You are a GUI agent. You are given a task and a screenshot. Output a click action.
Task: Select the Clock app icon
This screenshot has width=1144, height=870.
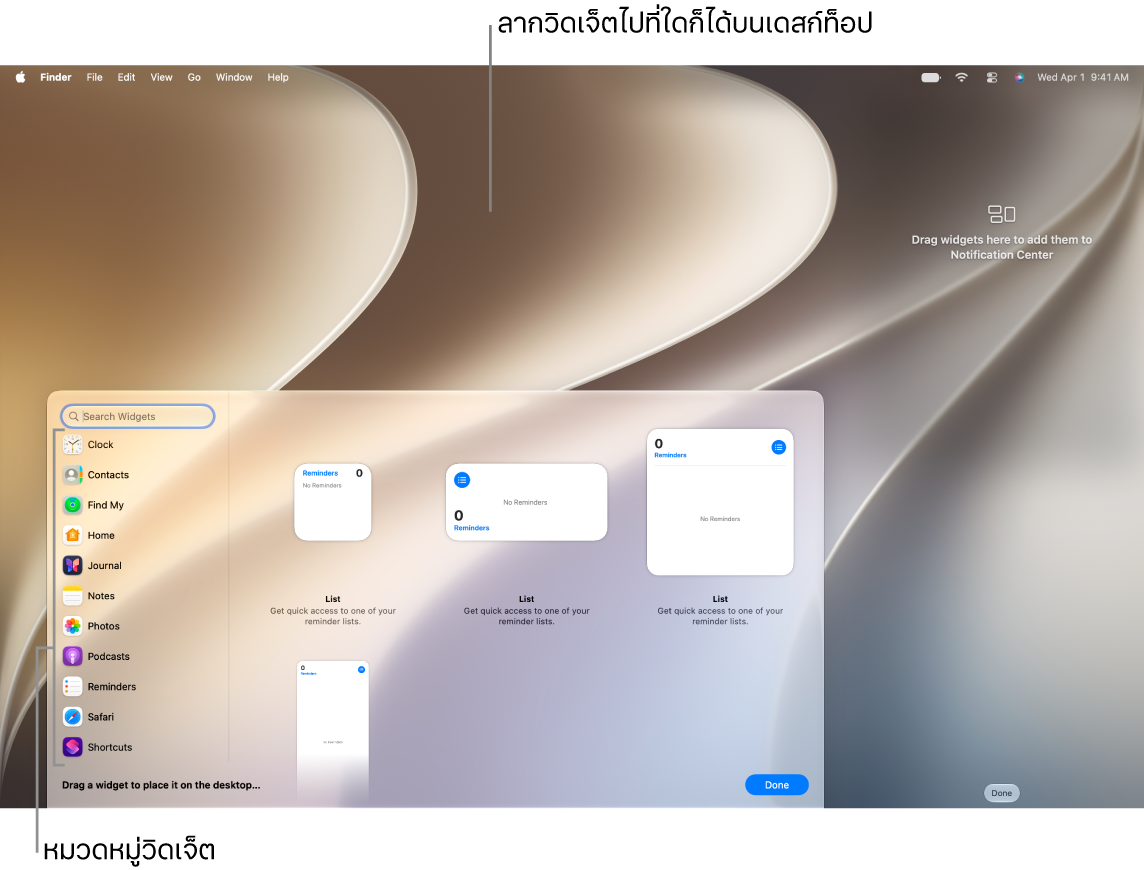pos(73,444)
